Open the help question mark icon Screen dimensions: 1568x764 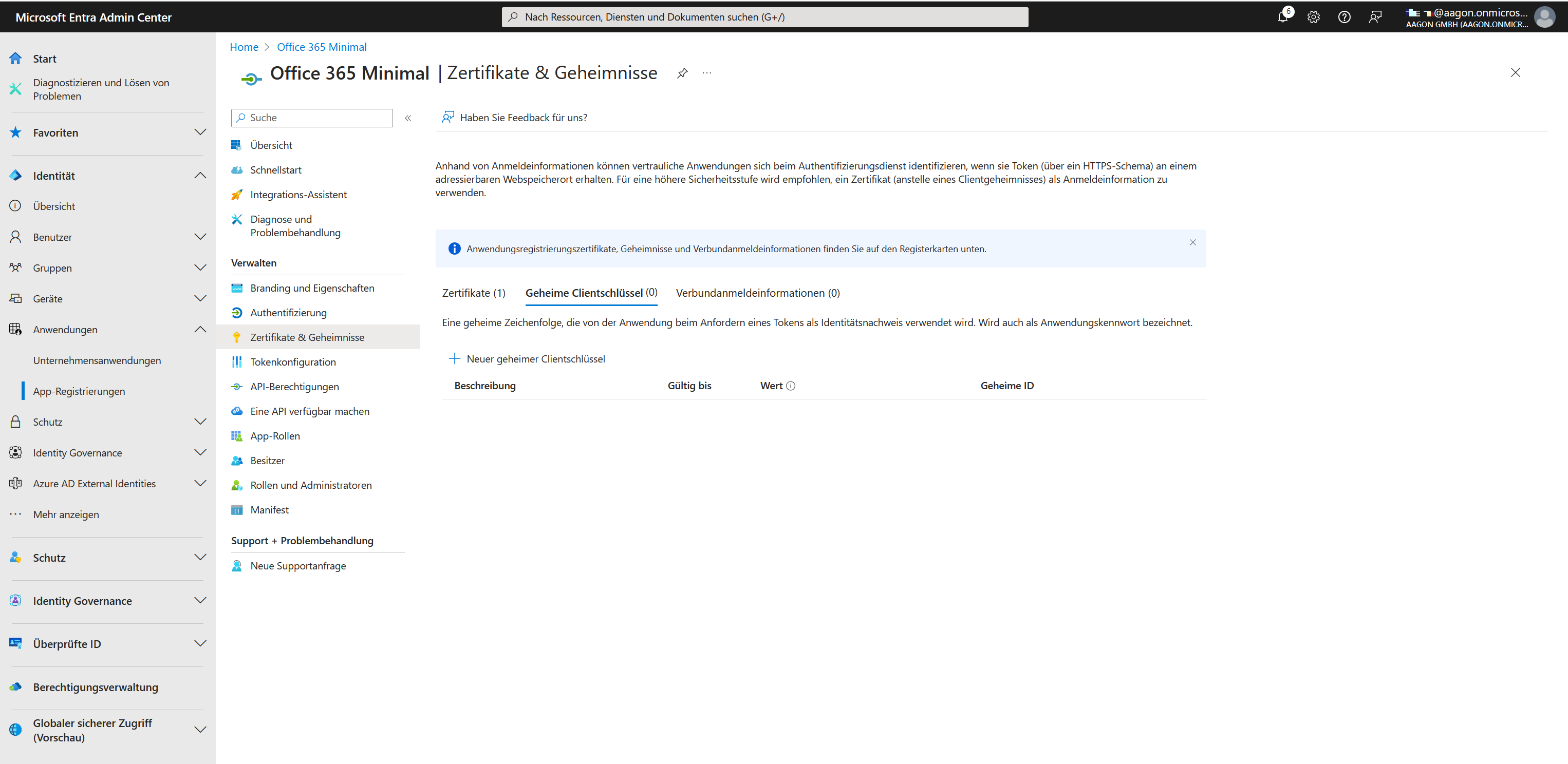(1345, 16)
